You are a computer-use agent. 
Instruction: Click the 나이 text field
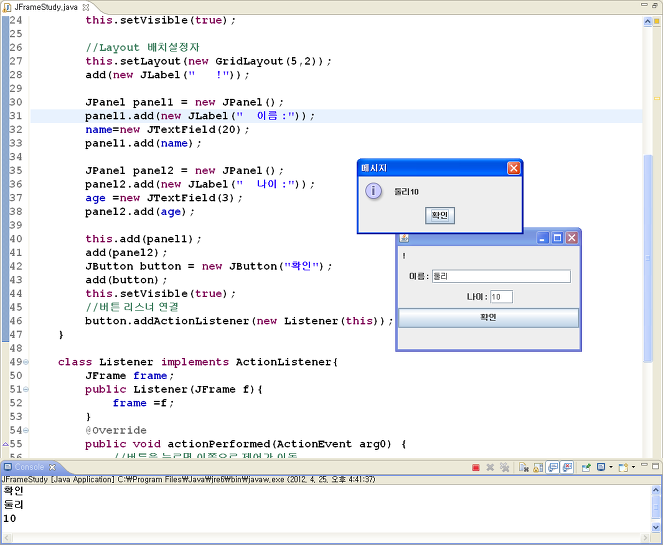point(501,297)
